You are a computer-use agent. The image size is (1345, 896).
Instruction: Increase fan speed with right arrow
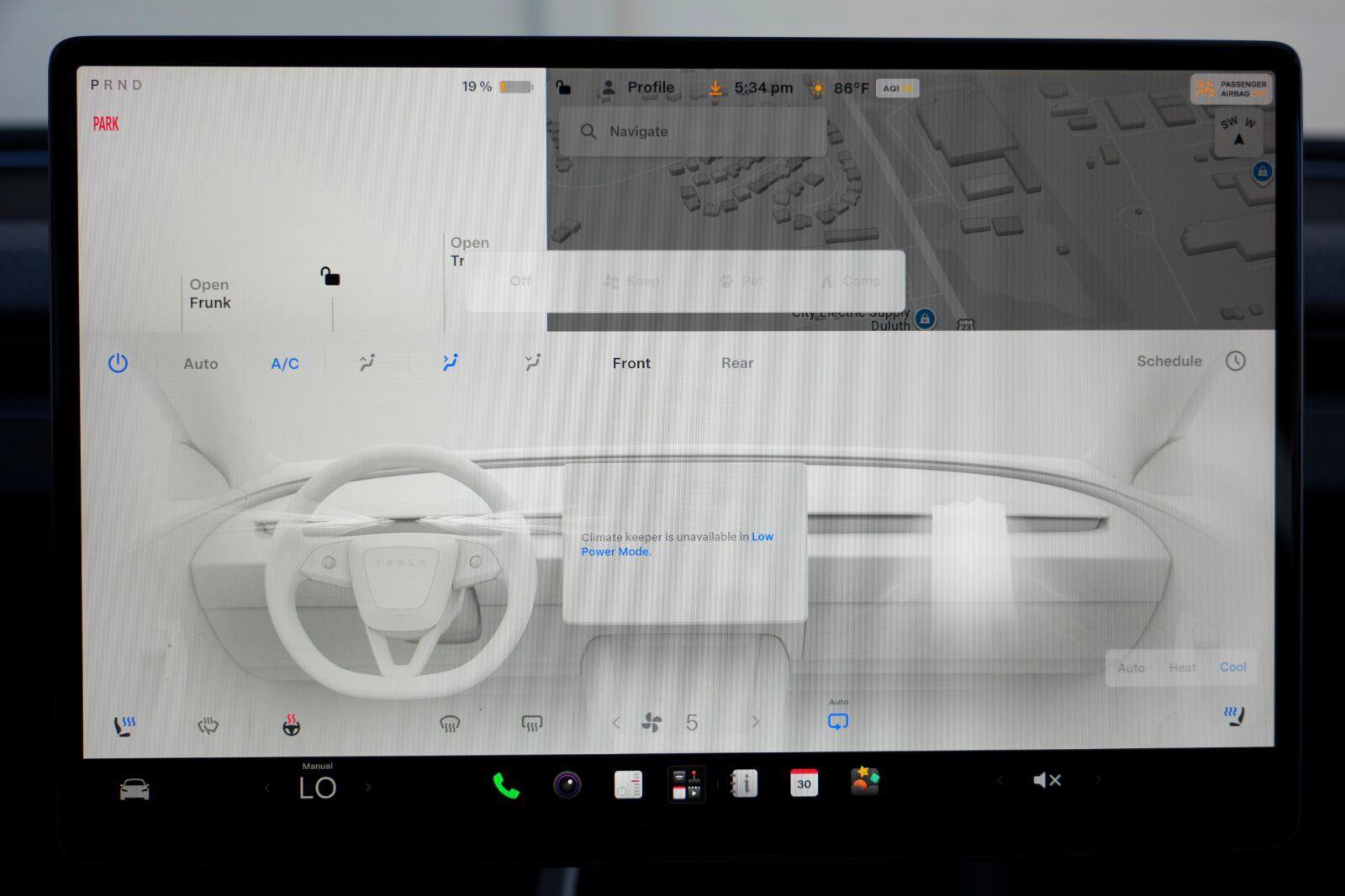coord(755,722)
